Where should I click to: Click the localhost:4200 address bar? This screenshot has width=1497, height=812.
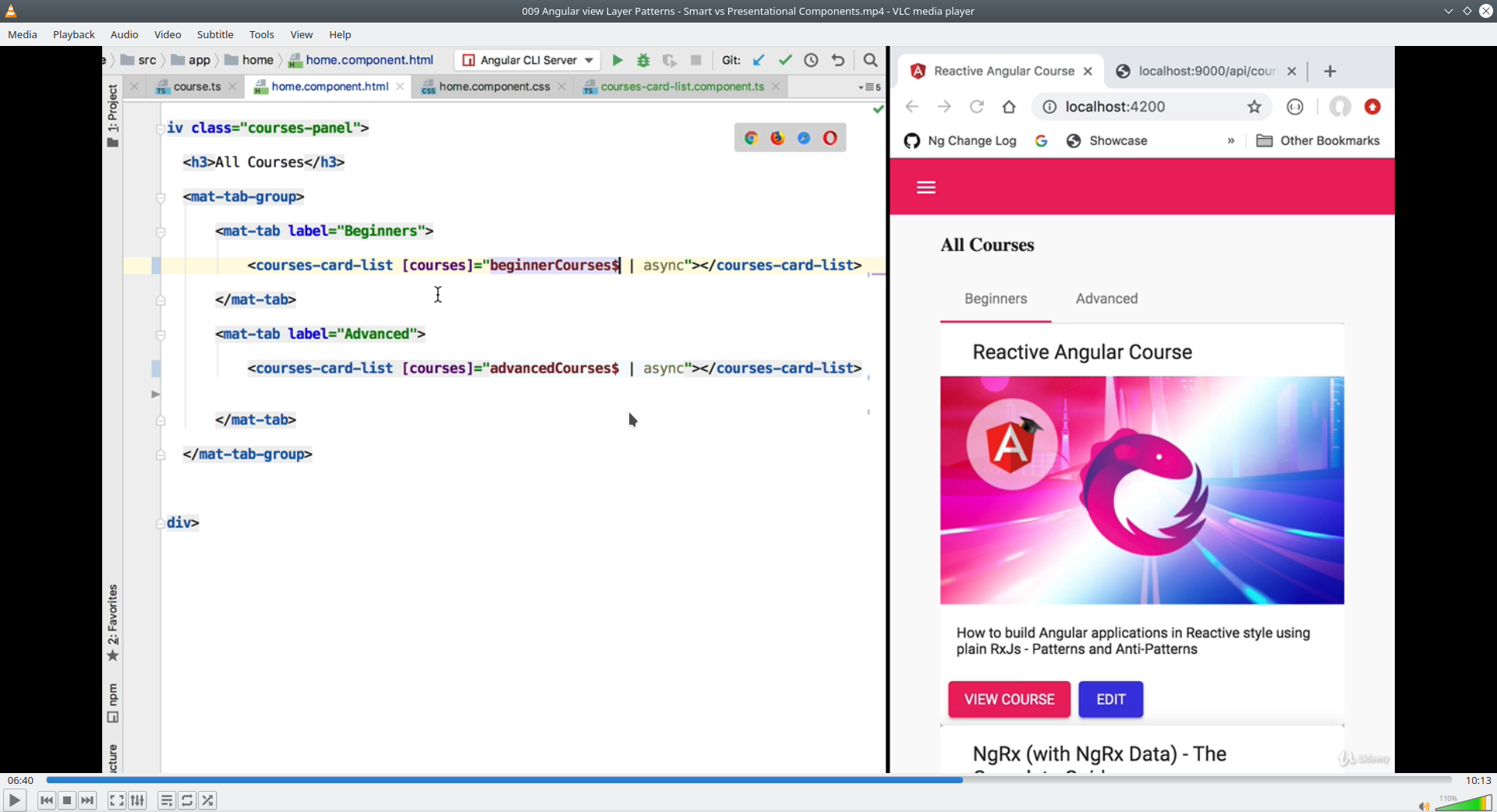point(1151,107)
